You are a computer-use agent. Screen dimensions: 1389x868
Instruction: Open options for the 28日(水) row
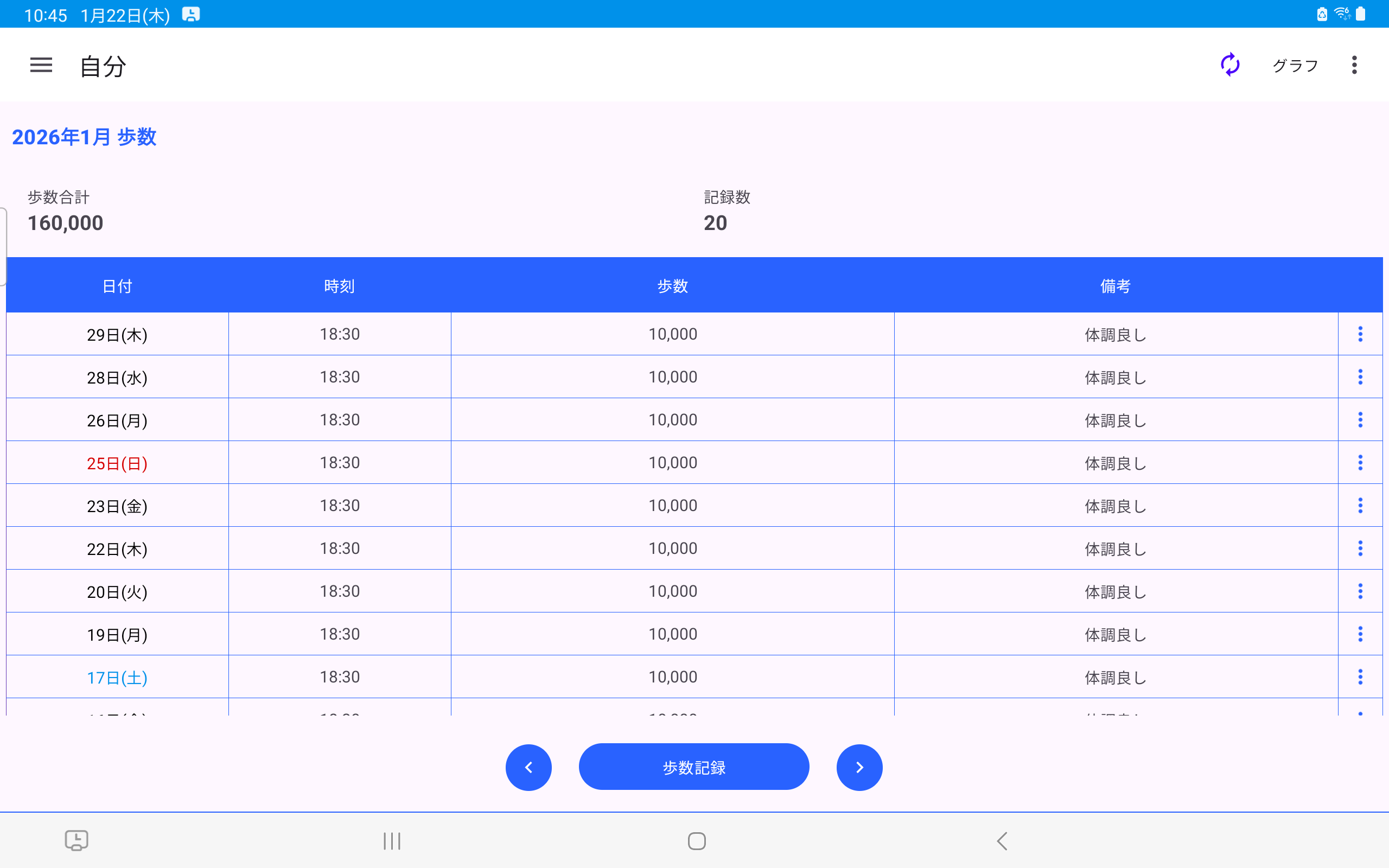point(1360,377)
